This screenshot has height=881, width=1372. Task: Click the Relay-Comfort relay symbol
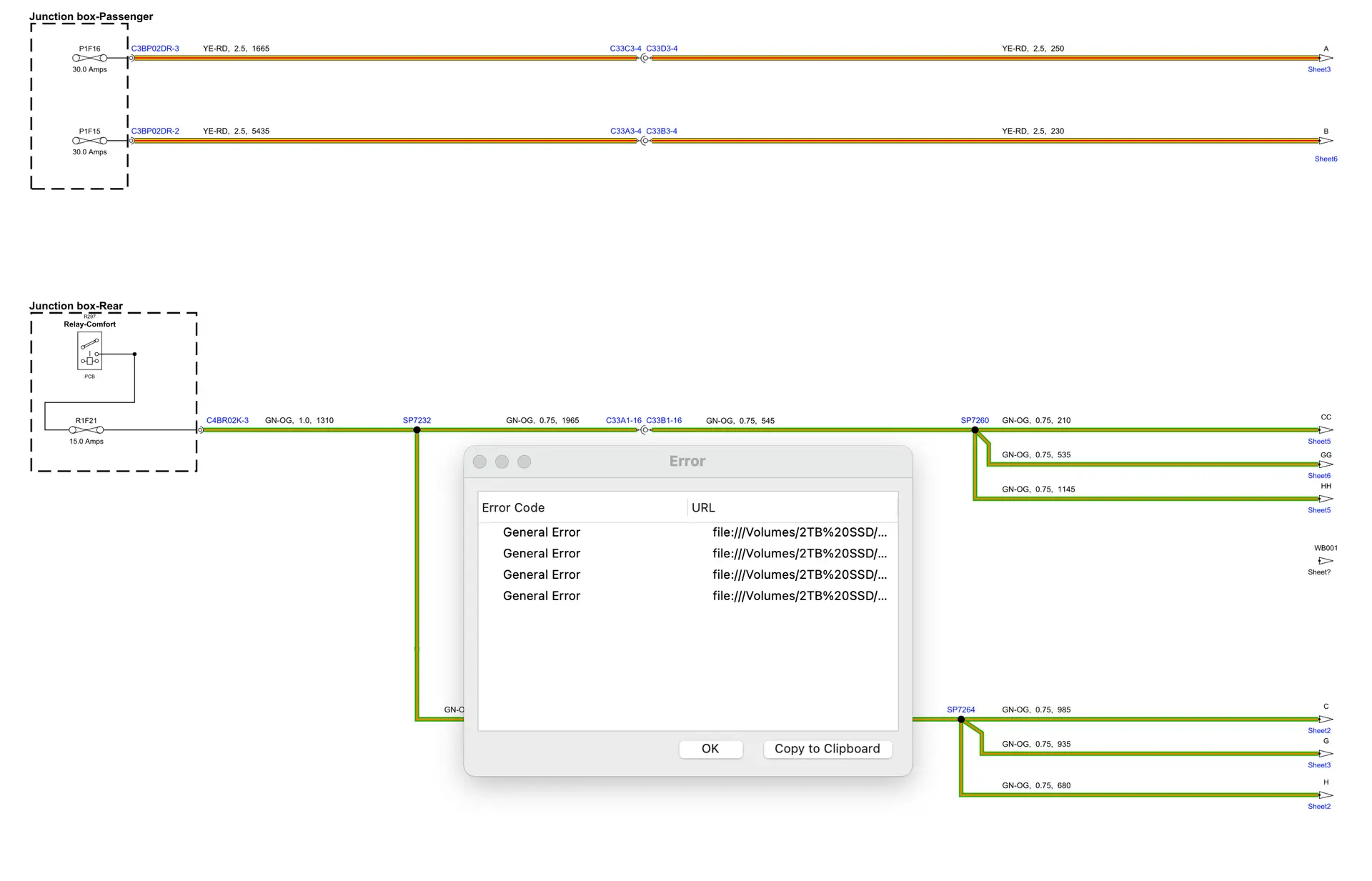point(90,352)
